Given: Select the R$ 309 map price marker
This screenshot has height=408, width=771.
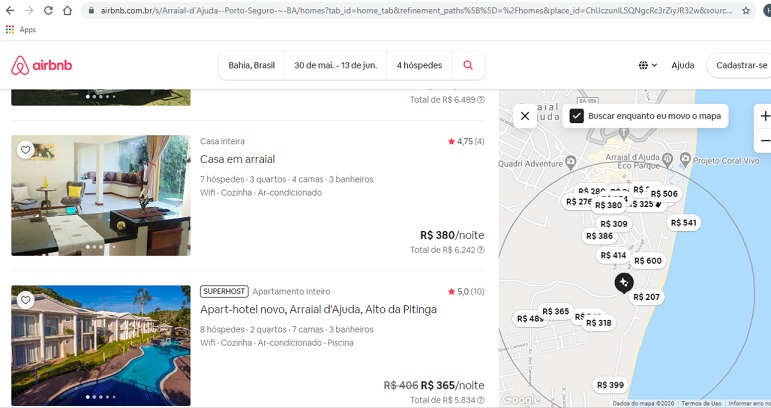Looking at the screenshot, I should pos(614,224).
